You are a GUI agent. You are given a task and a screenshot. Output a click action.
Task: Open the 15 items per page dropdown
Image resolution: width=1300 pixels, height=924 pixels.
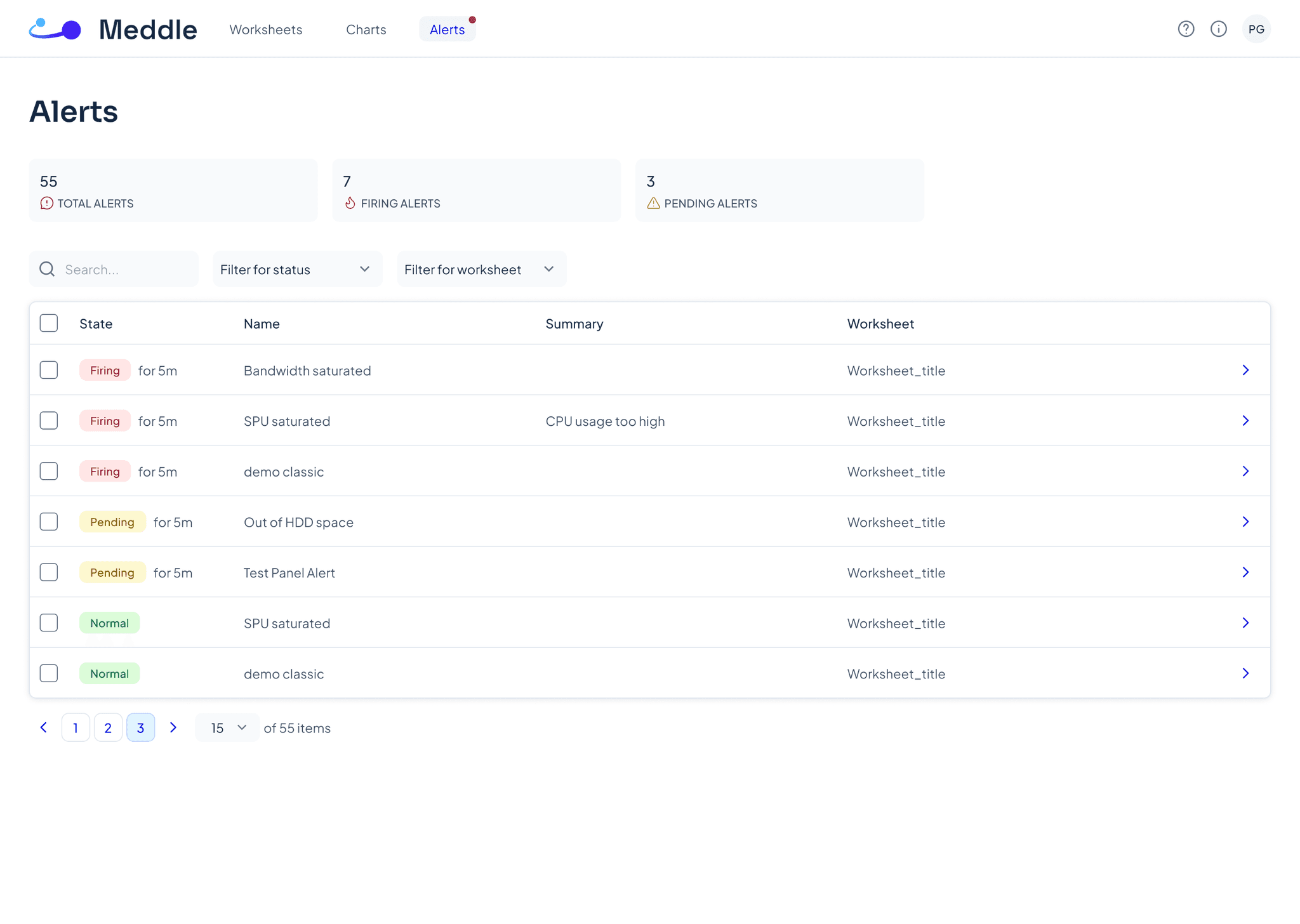[x=227, y=727]
